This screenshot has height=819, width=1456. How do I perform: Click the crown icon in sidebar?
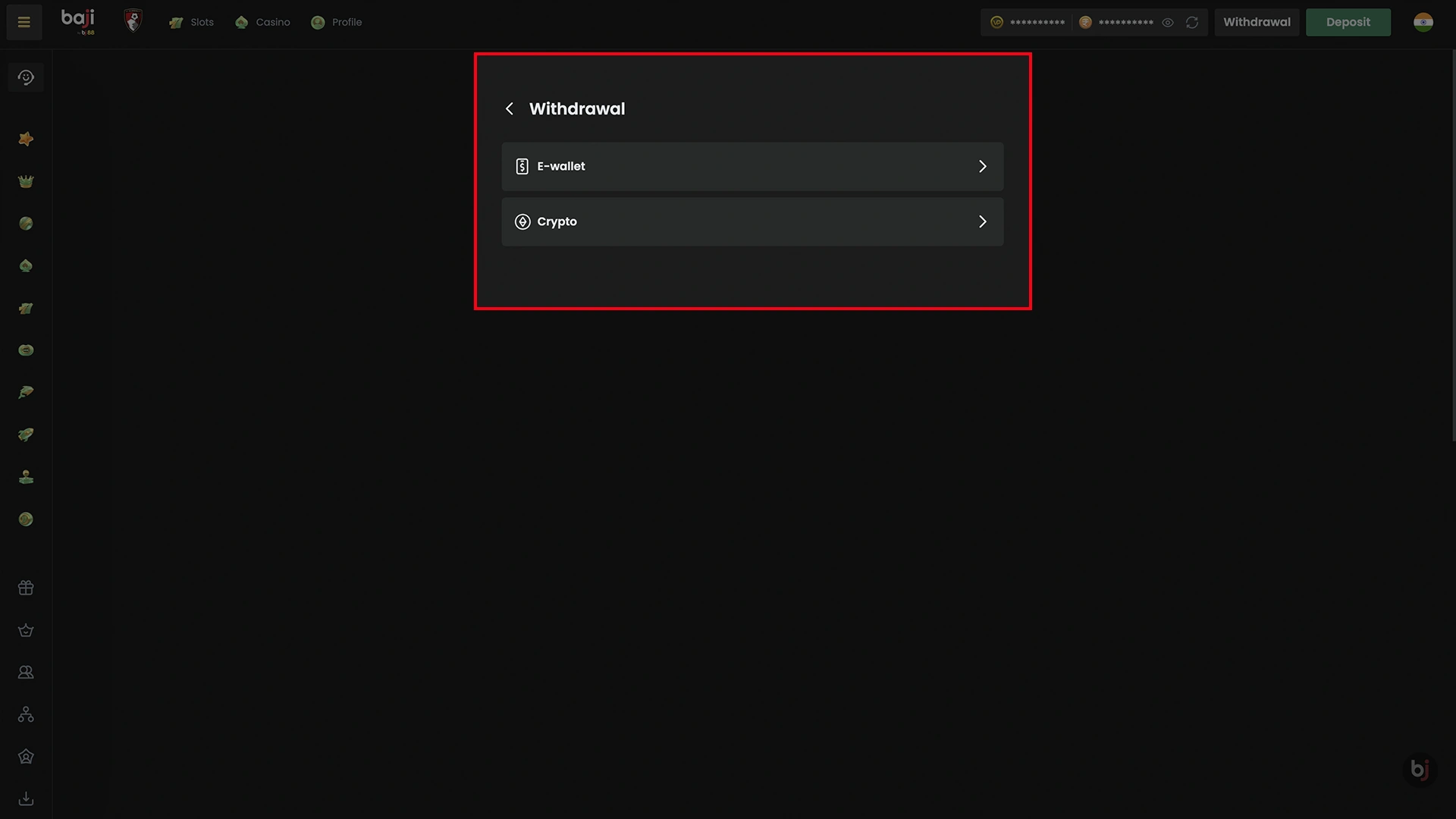pos(26,181)
